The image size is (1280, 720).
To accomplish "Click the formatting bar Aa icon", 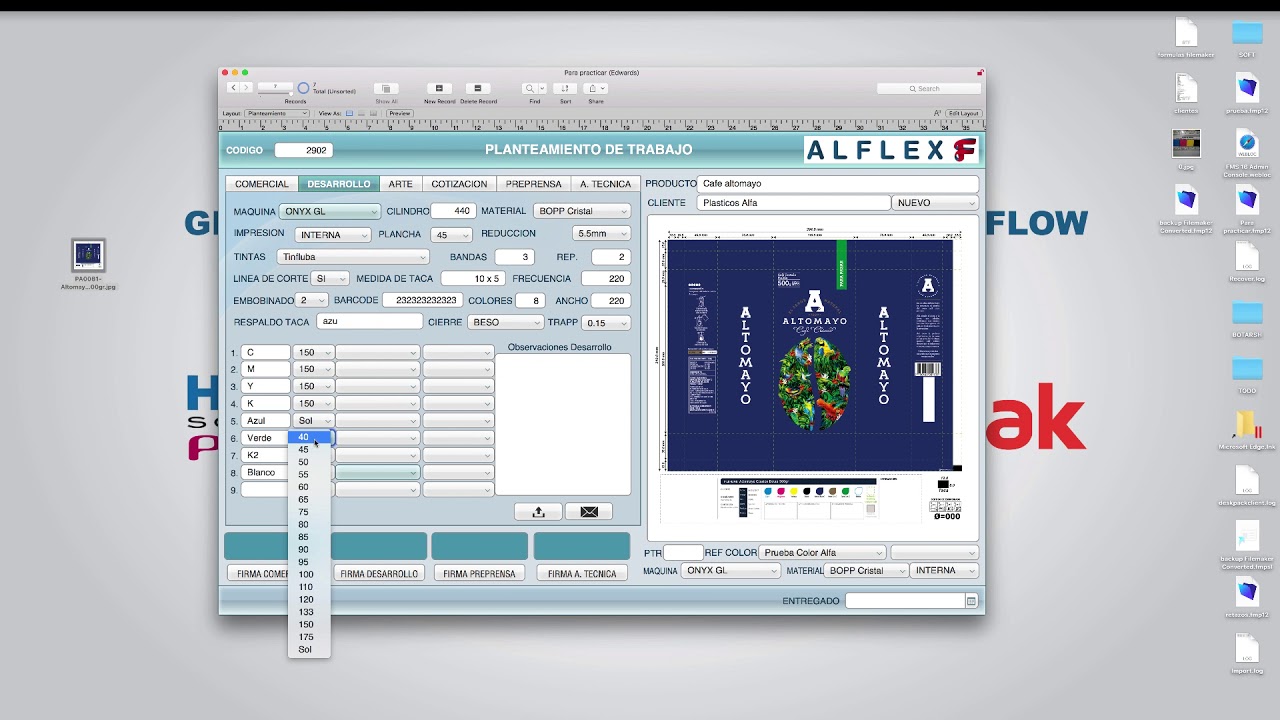I will (x=937, y=114).
